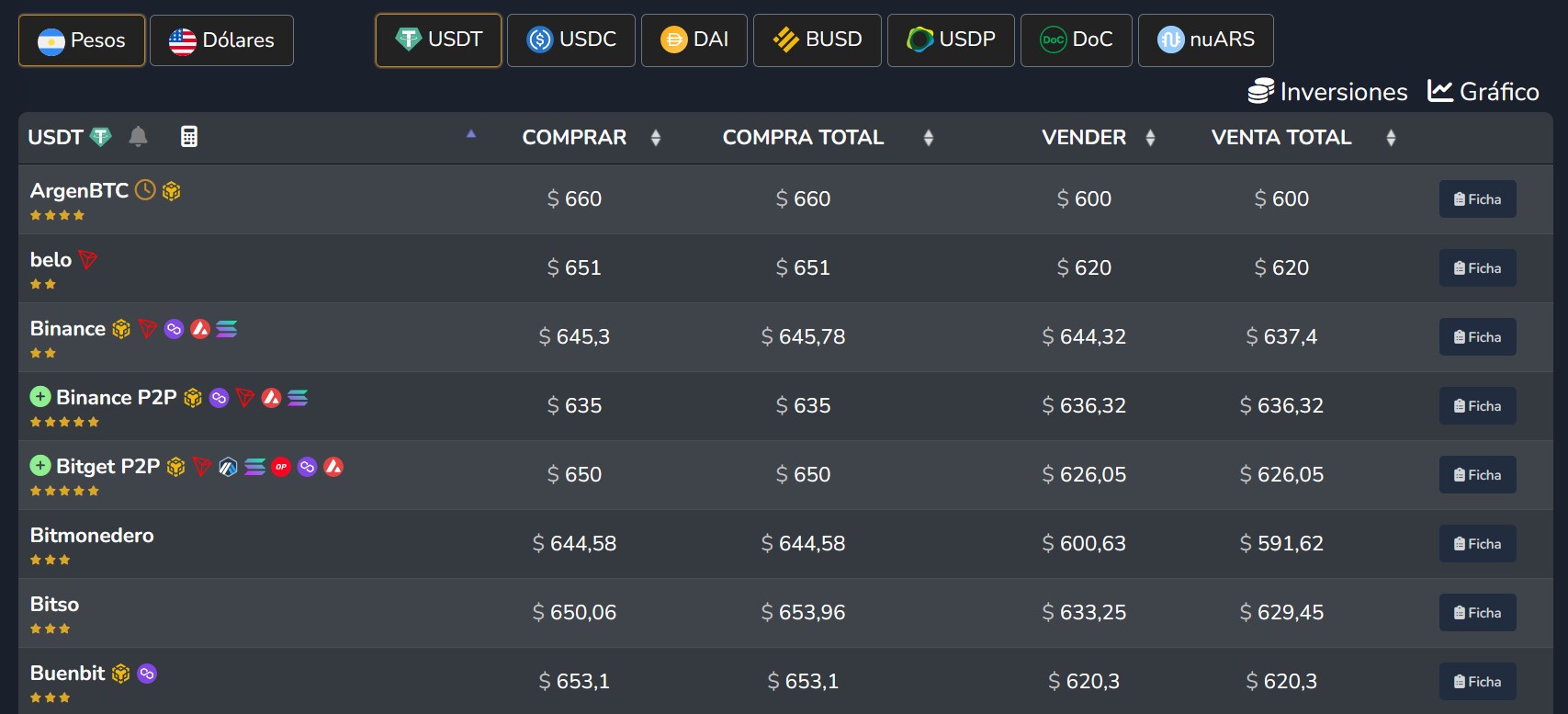Screen dimensions: 1568x714
Task: Open the Inversiones link
Action: coord(1327,92)
